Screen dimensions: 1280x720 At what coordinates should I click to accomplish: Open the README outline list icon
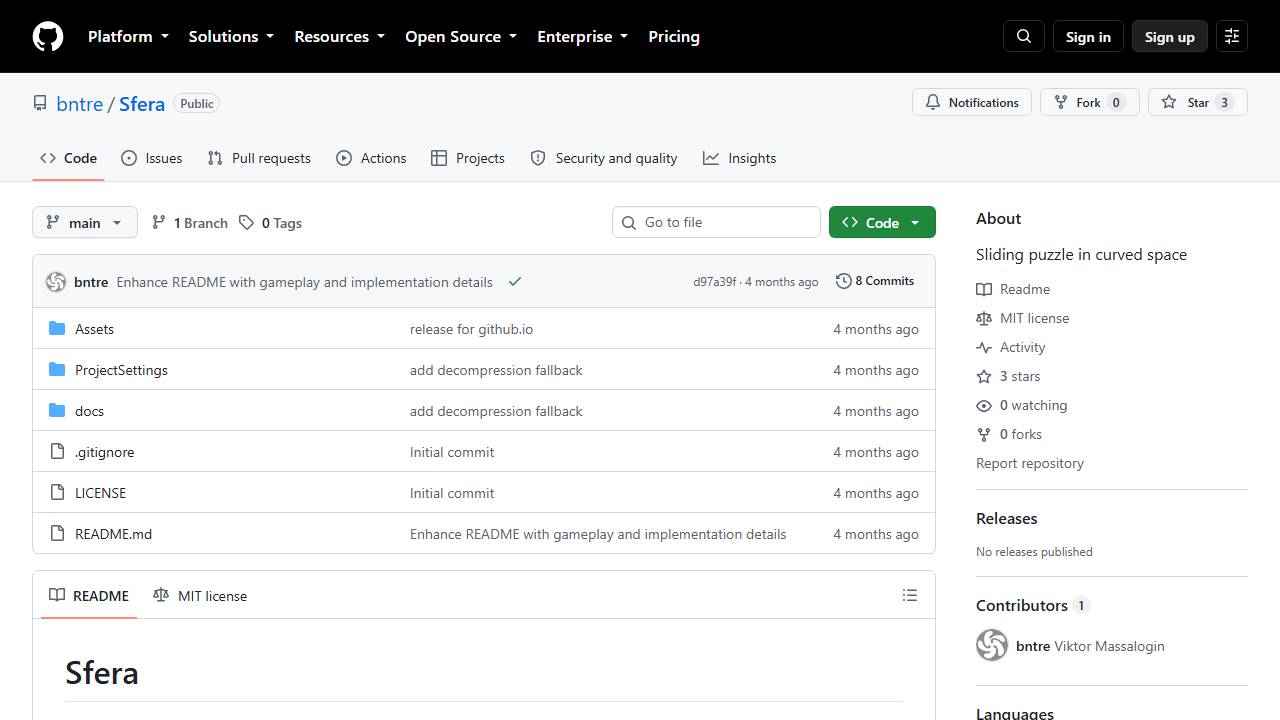[910, 595]
